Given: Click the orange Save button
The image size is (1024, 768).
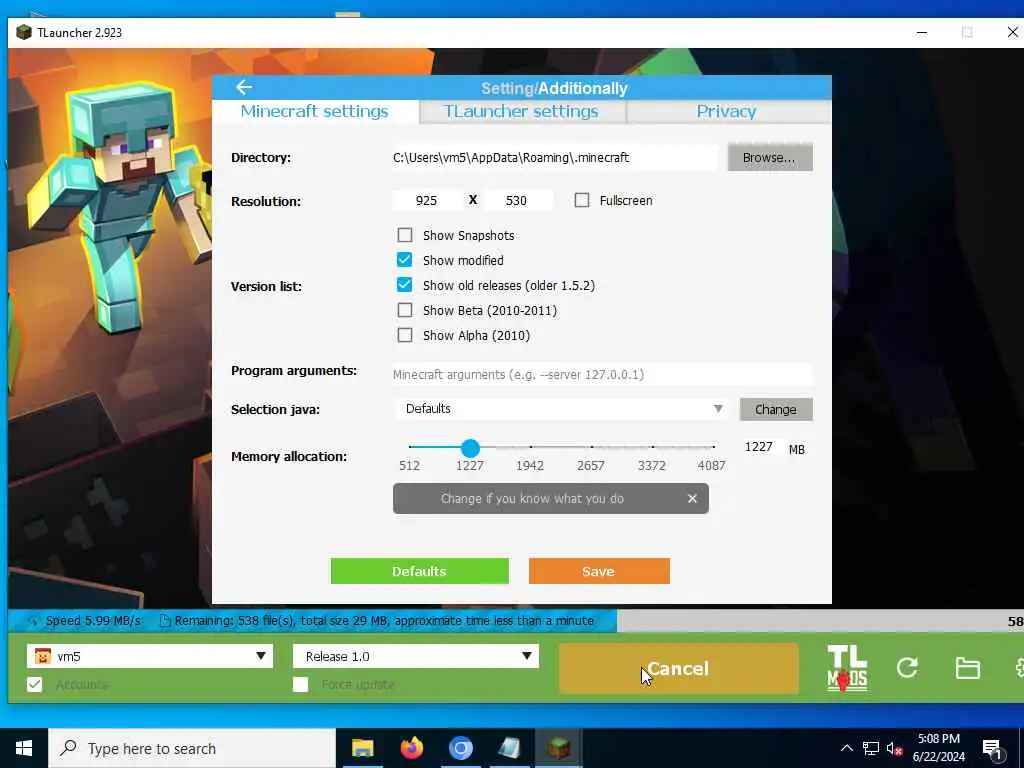Looking at the screenshot, I should [x=599, y=571].
